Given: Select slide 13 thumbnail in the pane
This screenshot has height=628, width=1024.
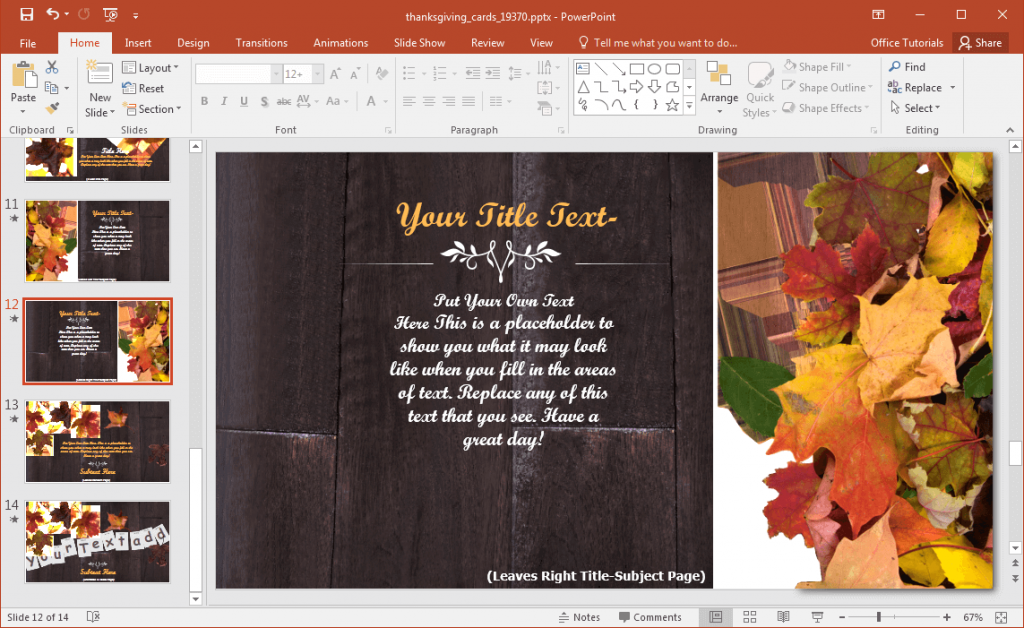Looking at the screenshot, I should 97,441.
